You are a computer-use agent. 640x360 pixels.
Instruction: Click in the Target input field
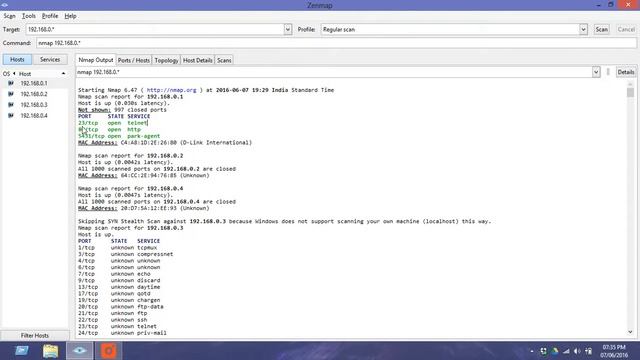click(155, 29)
